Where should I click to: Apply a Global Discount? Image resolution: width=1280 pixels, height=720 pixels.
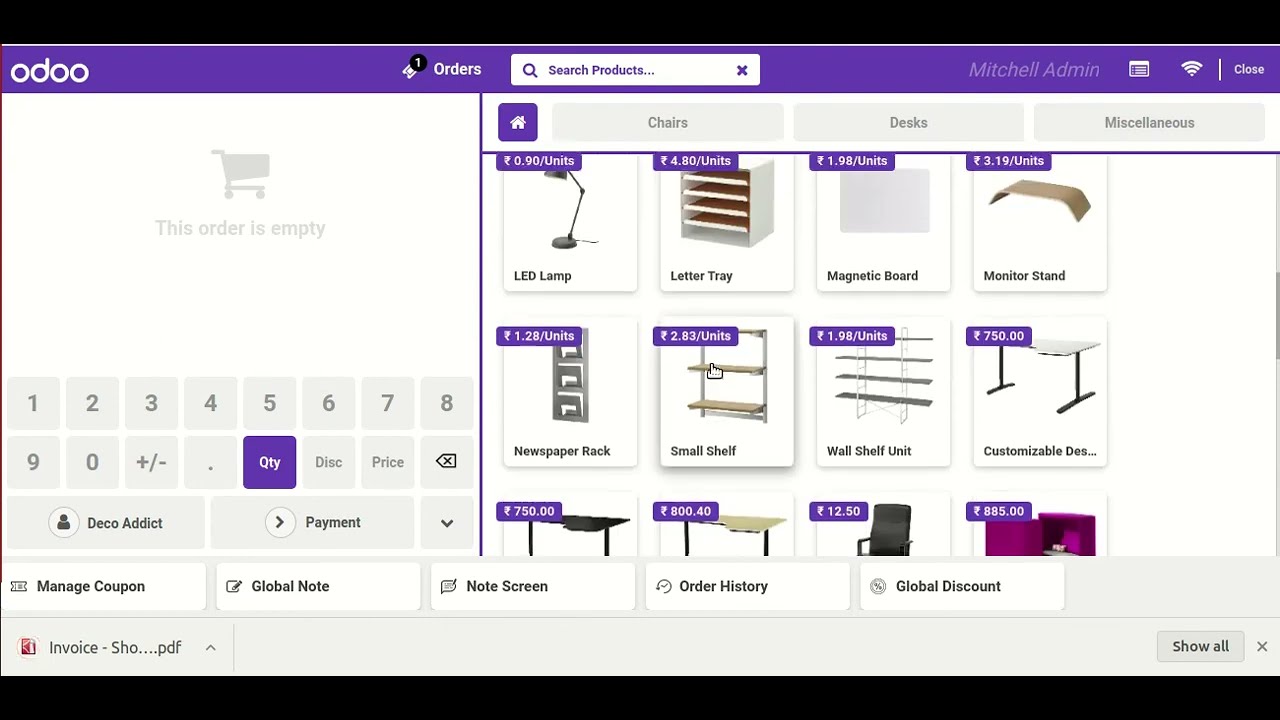(962, 586)
